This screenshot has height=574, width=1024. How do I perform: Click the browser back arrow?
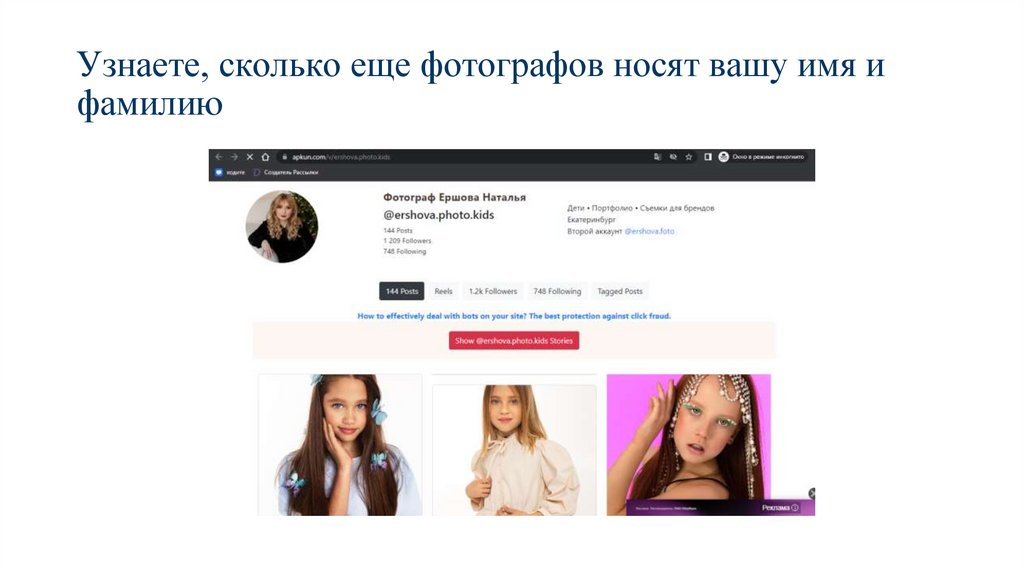219,157
